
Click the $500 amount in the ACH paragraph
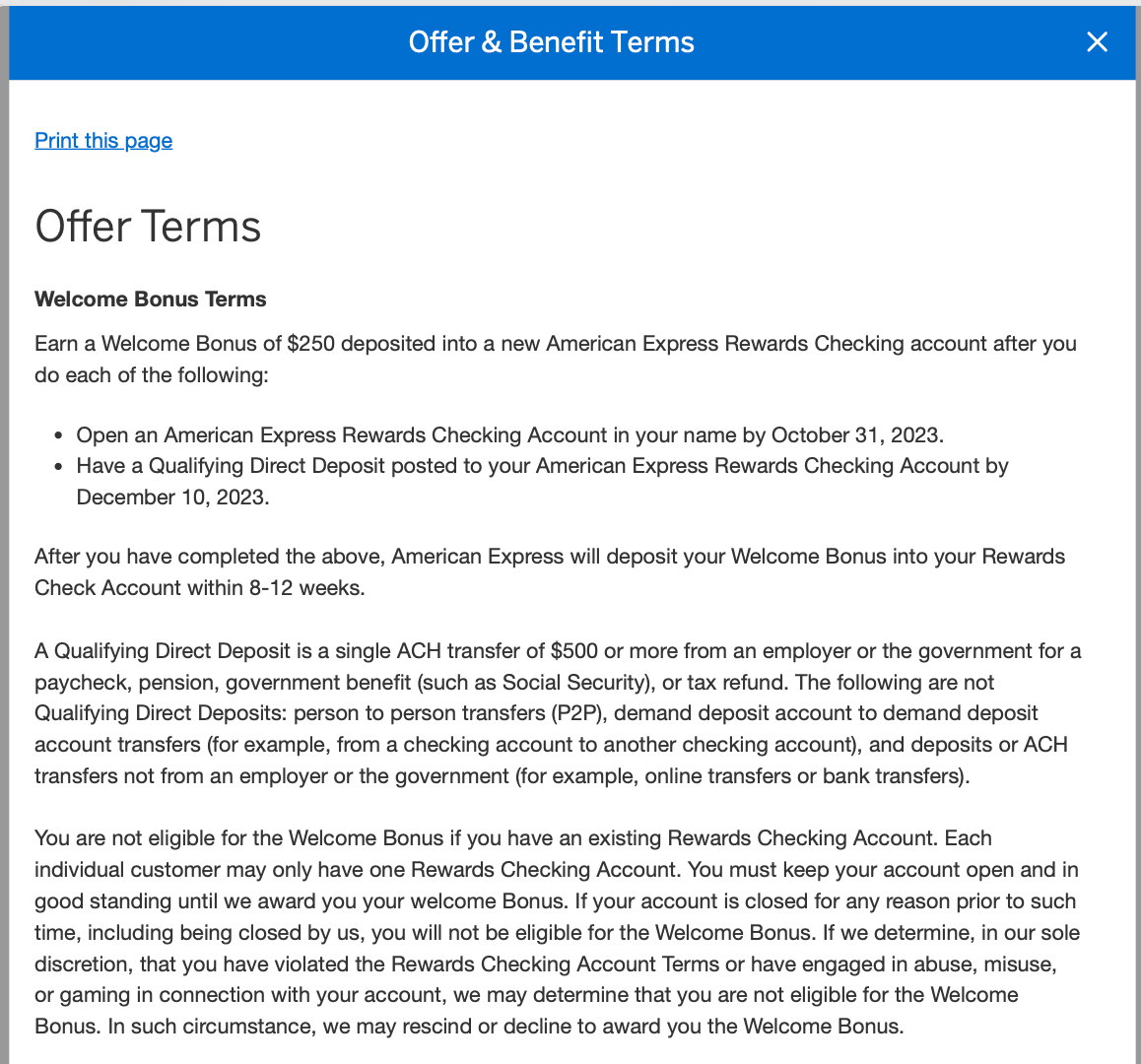tap(574, 651)
